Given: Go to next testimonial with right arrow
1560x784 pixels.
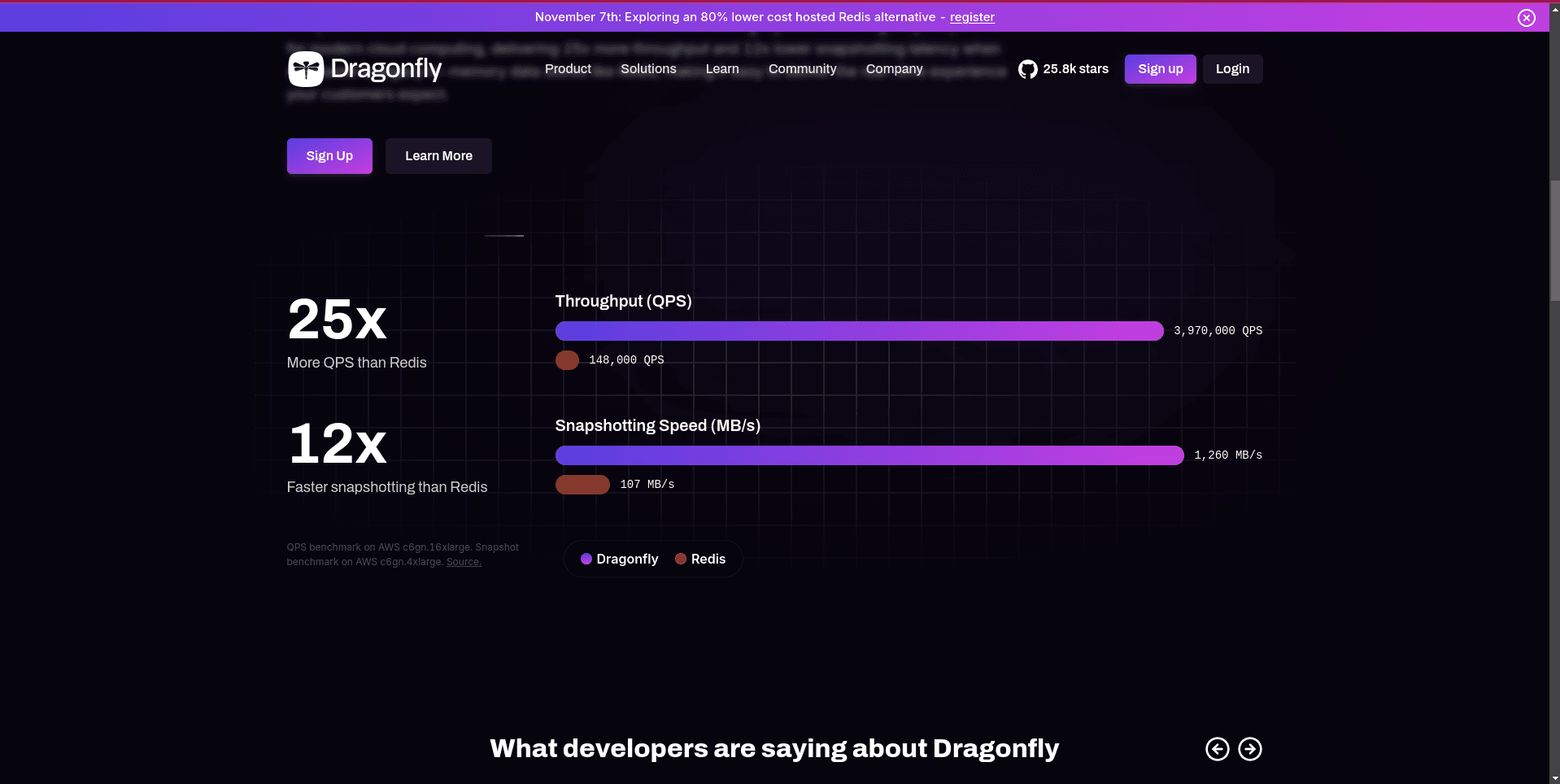Looking at the screenshot, I should 1250,749.
